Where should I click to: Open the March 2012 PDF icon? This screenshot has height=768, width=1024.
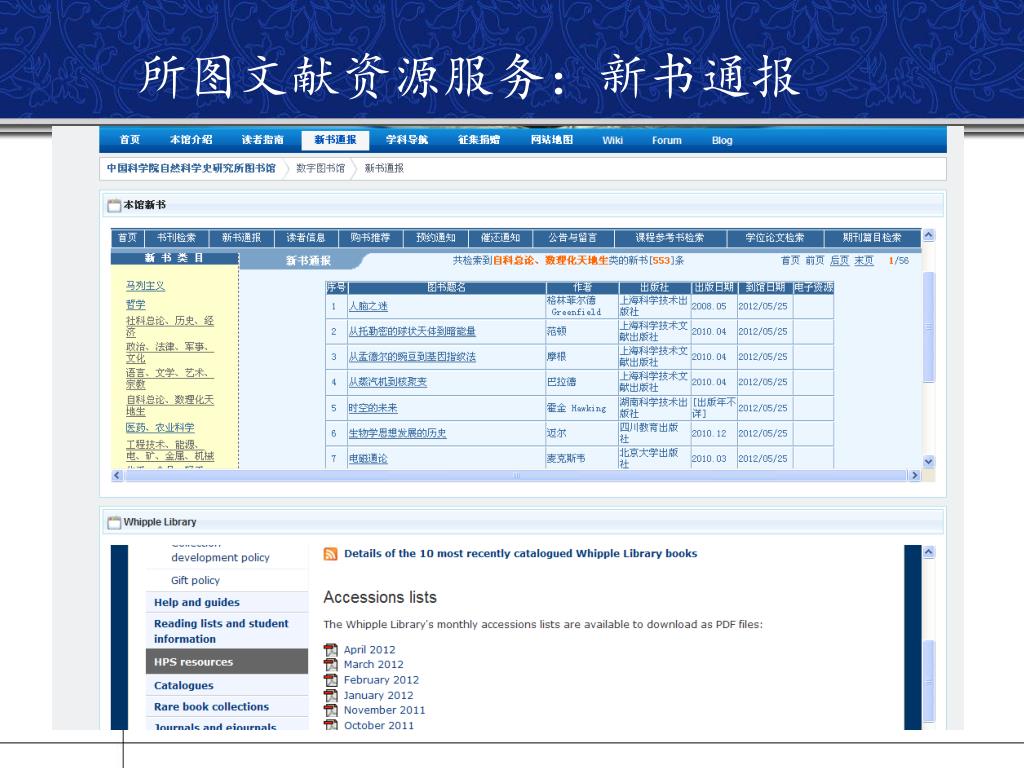tap(331, 665)
